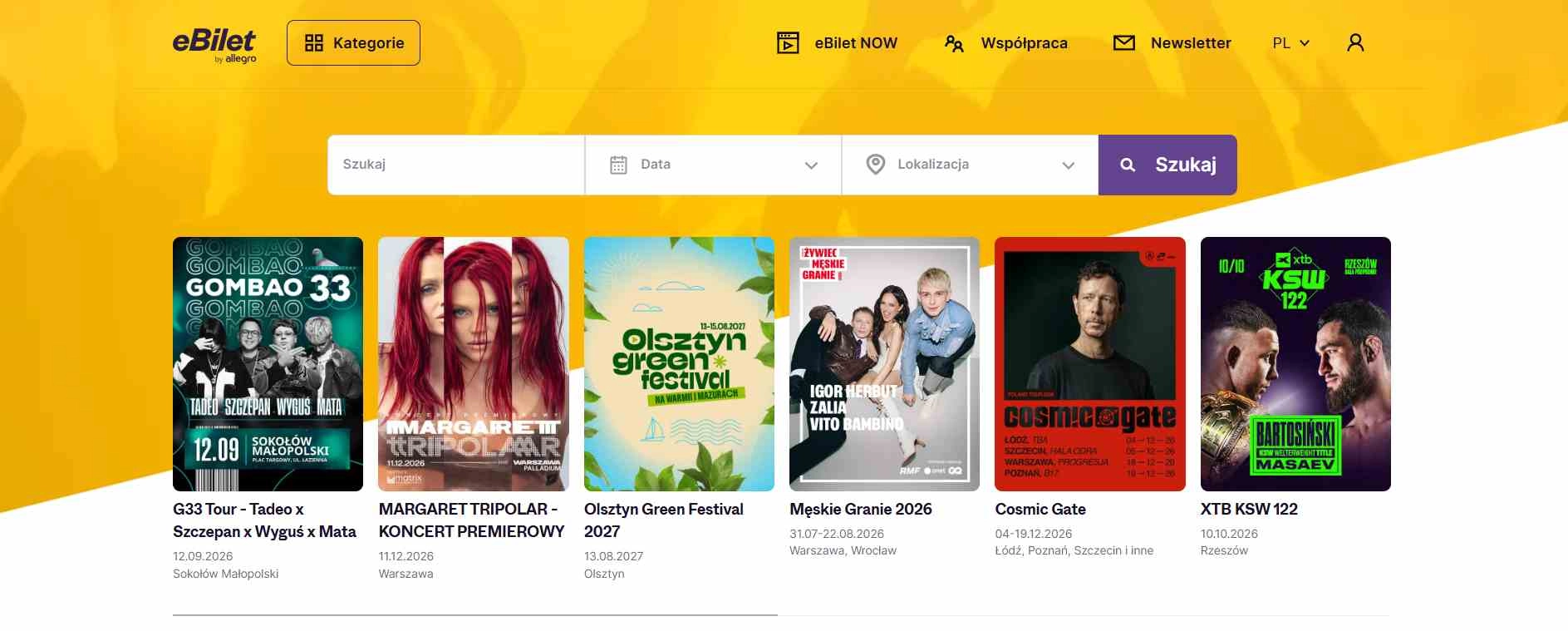Click the date 13.08.2027 text
This screenshot has height=631, width=1568.
(614, 556)
